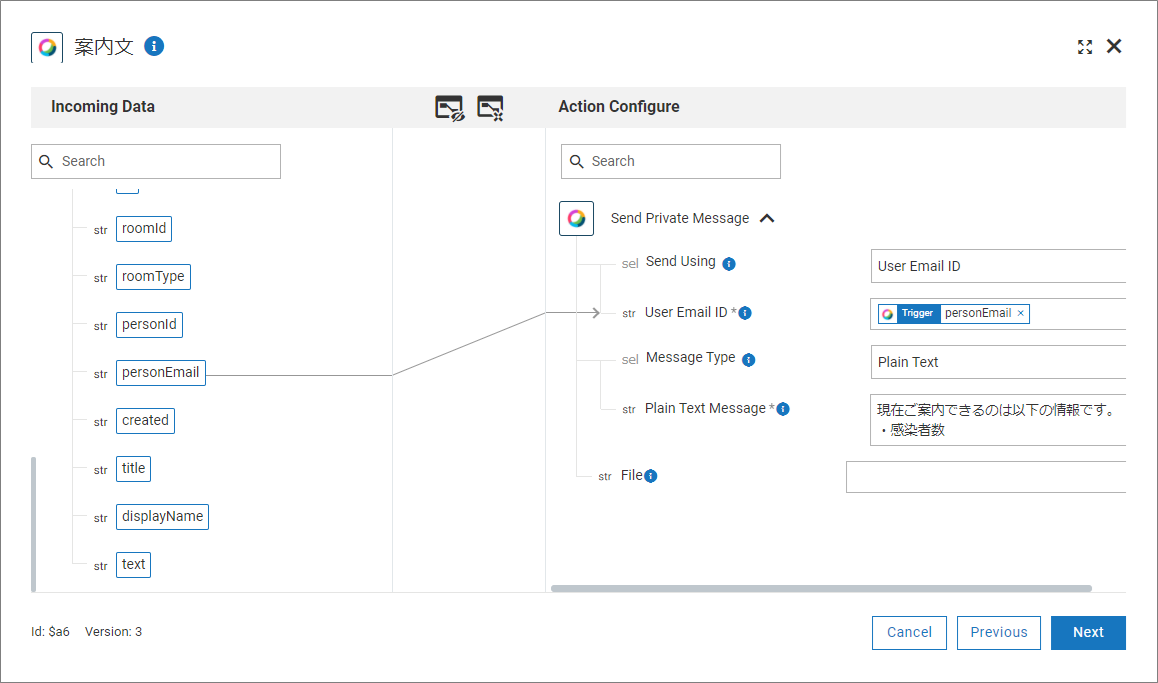Image resolution: width=1158 pixels, height=683 pixels.
Task: Remove the personEmail trigger tag
Action: click(1020, 313)
